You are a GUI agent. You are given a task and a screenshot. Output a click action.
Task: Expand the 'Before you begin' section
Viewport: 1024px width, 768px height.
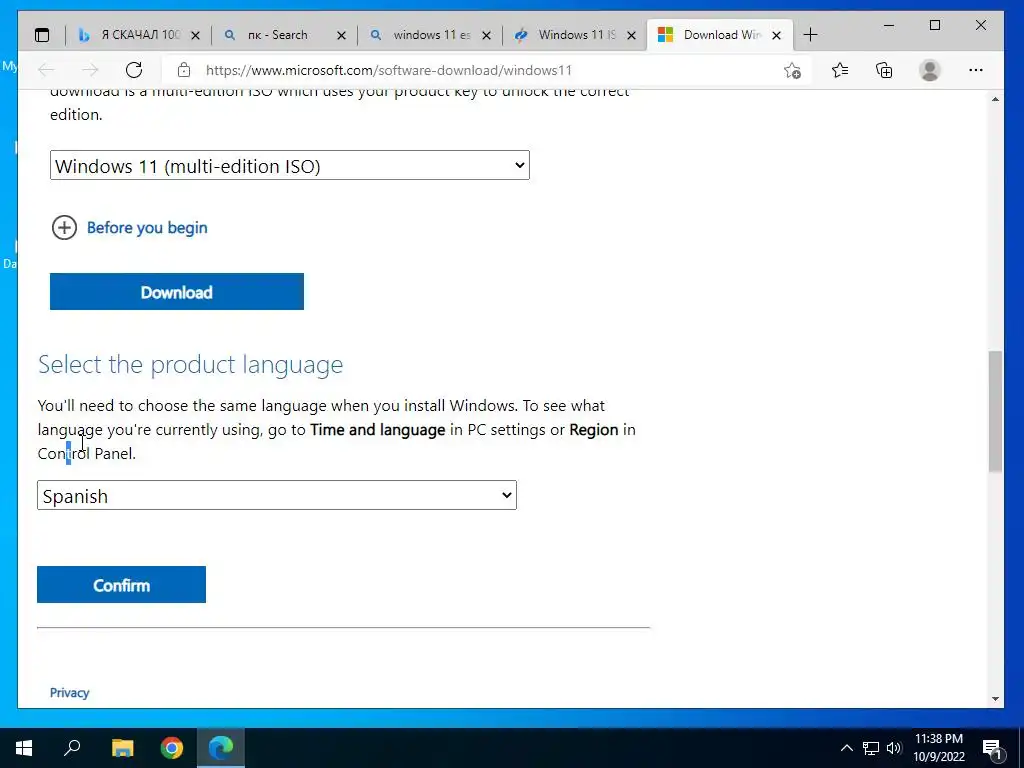pos(129,228)
